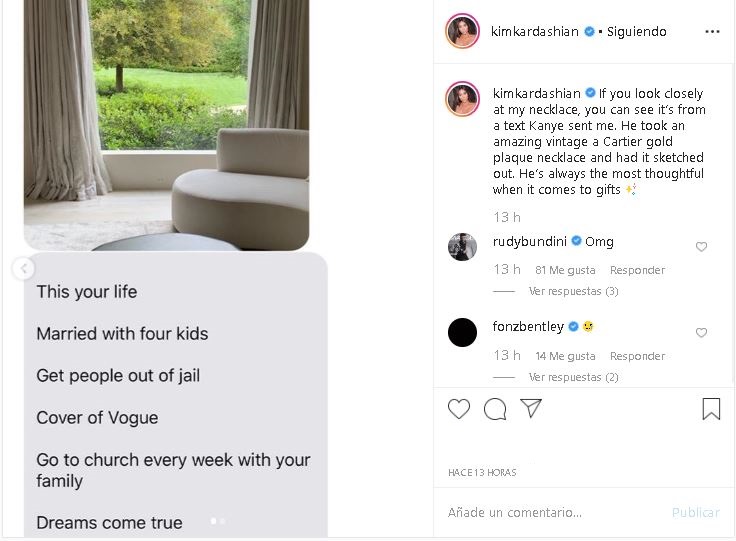Focus the Añade un comentario field
The height and width of the screenshot is (541, 736).
[x=550, y=512]
